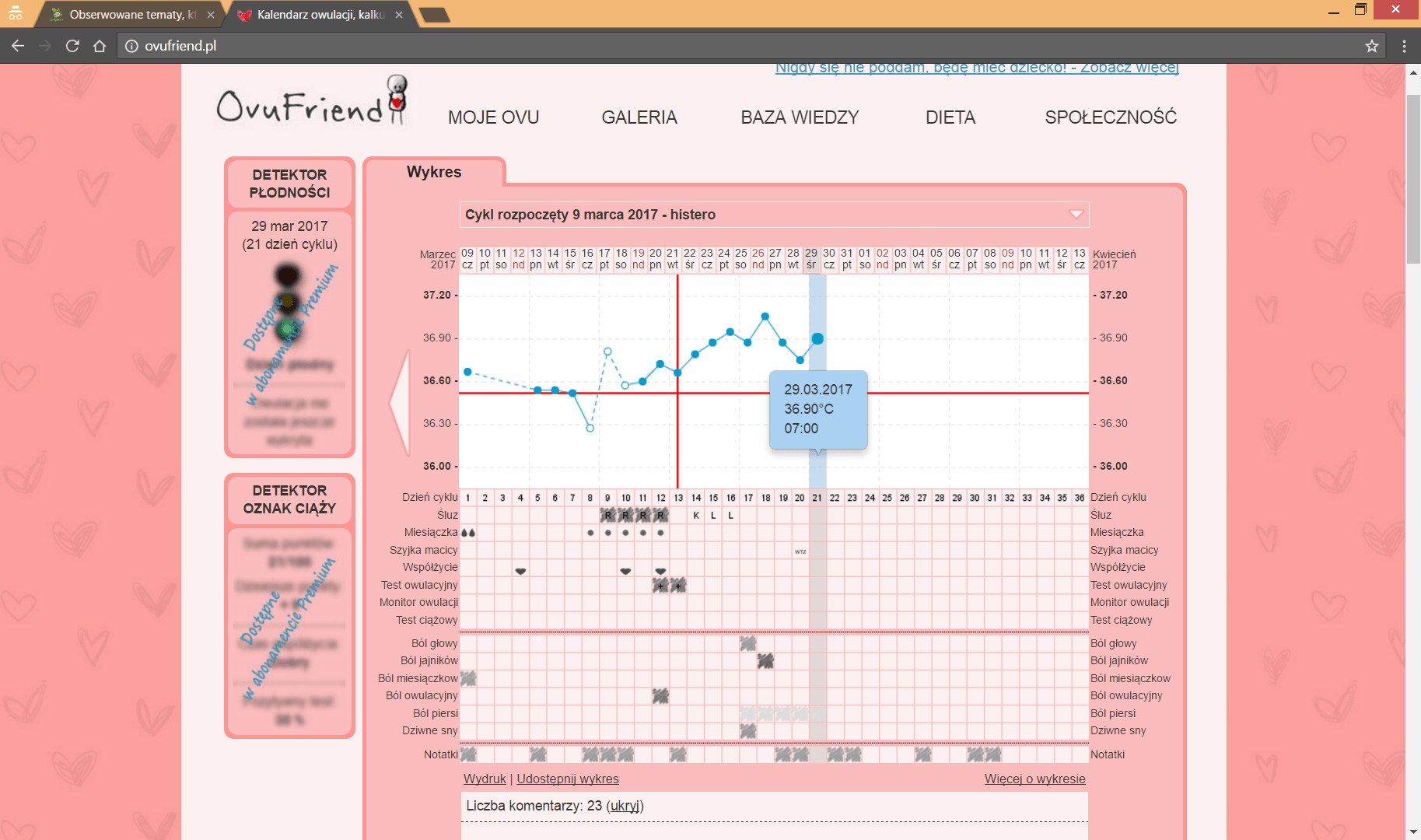Open the Więcej o wykresie link
Viewport: 1421px width, 840px height.
[x=1034, y=779]
